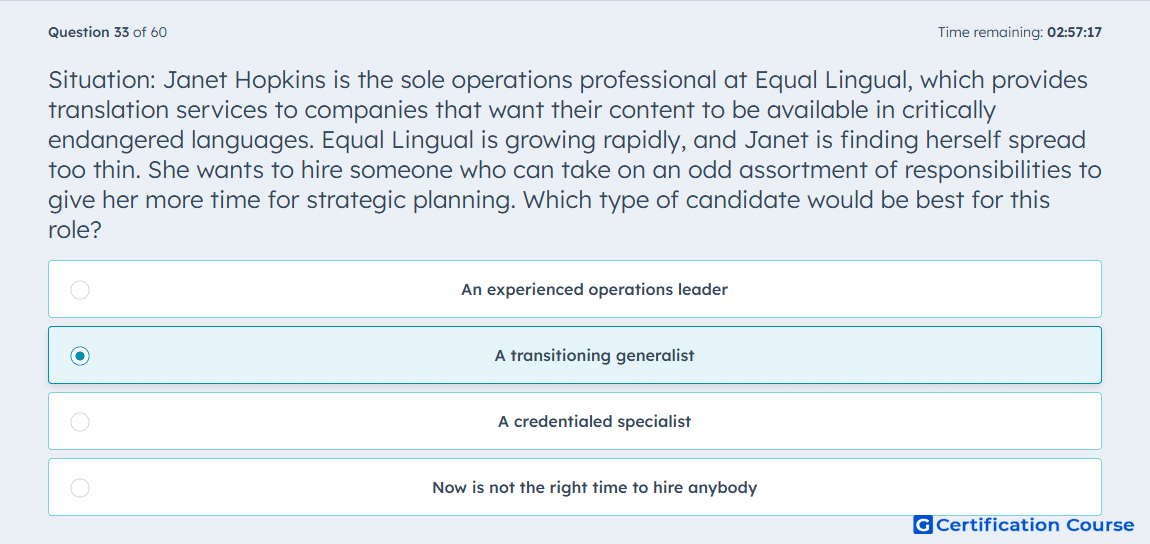Pick the 'A credentialed specialist' answer label
Image resolution: width=1150 pixels, height=544 pixels.
594,422
